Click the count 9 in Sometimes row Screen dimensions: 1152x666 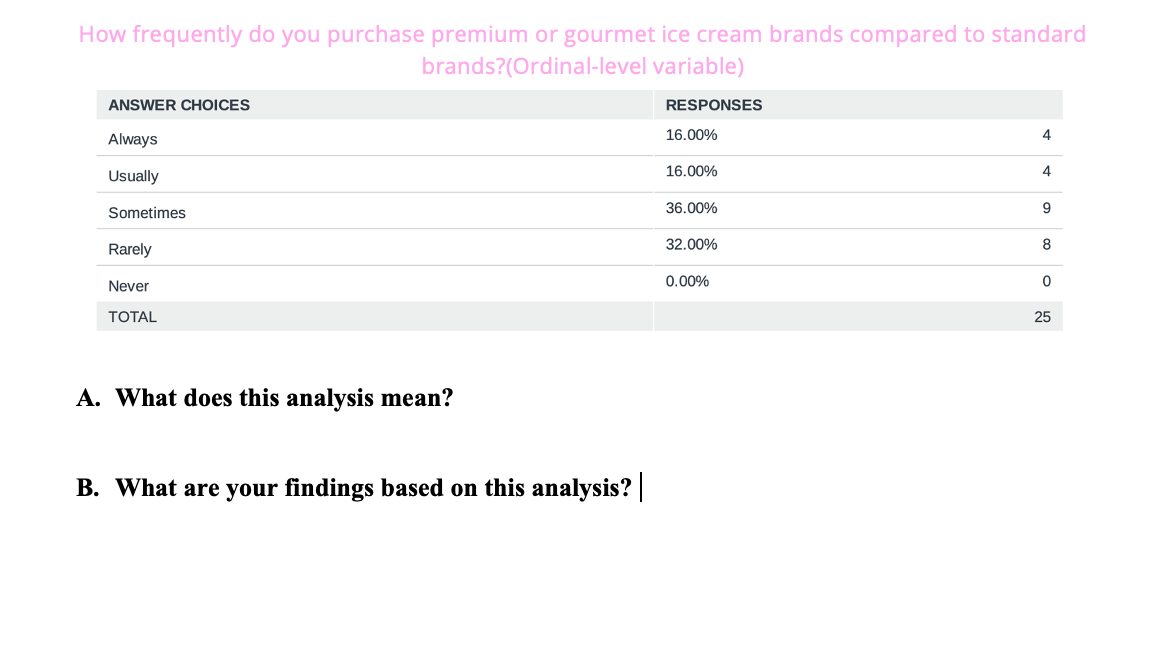tap(1046, 208)
